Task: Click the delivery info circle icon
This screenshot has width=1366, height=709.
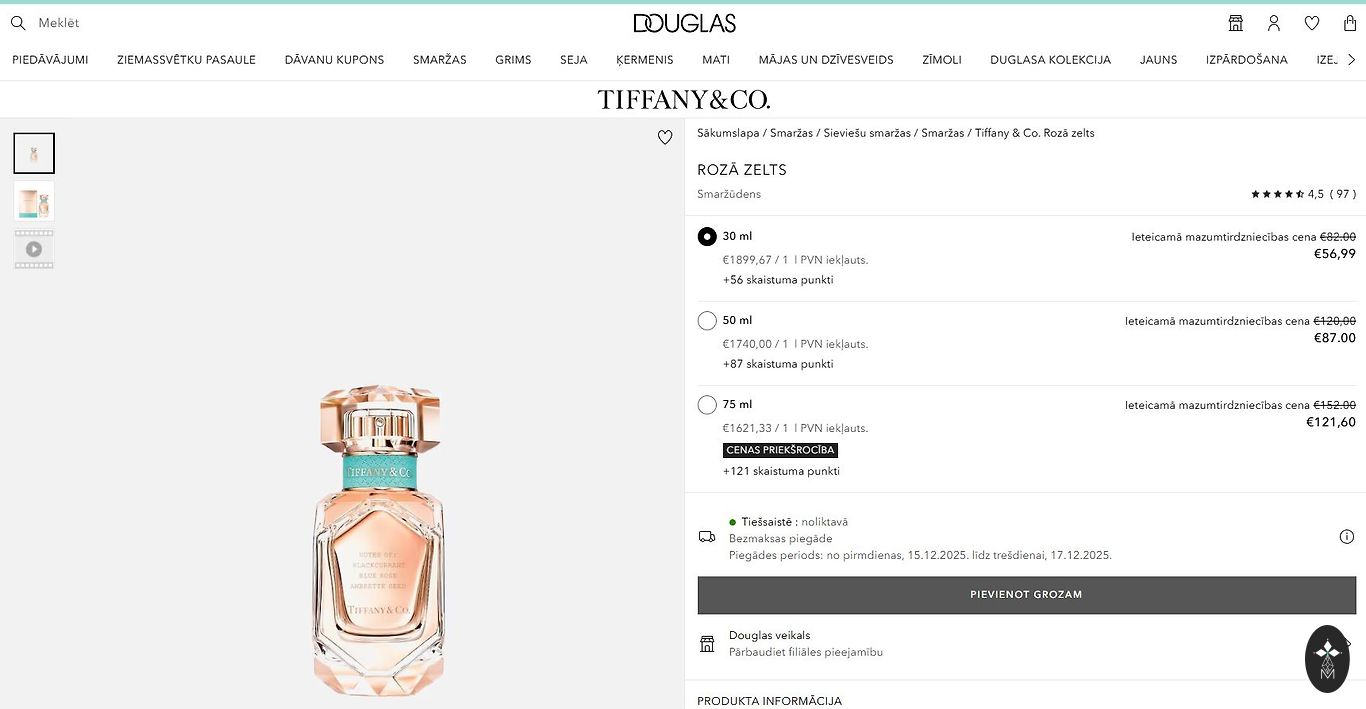Action: click(1347, 537)
